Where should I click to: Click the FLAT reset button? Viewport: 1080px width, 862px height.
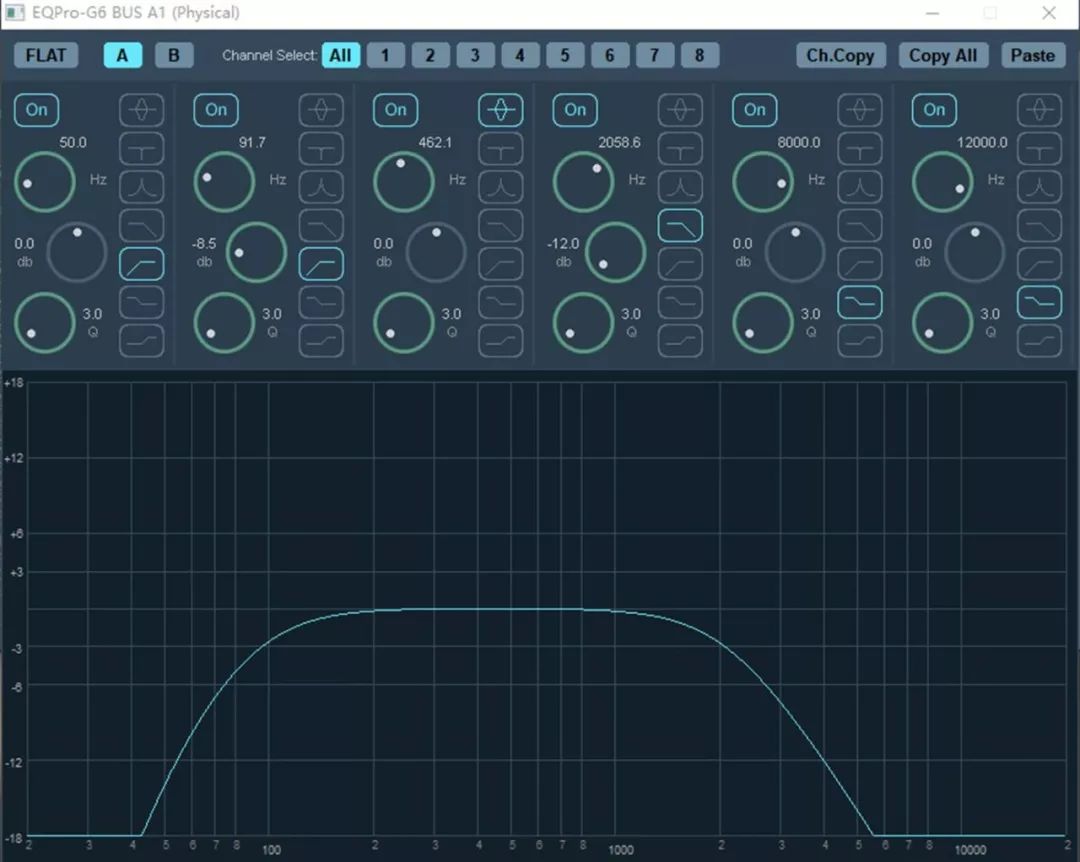[x=46, y=55]
